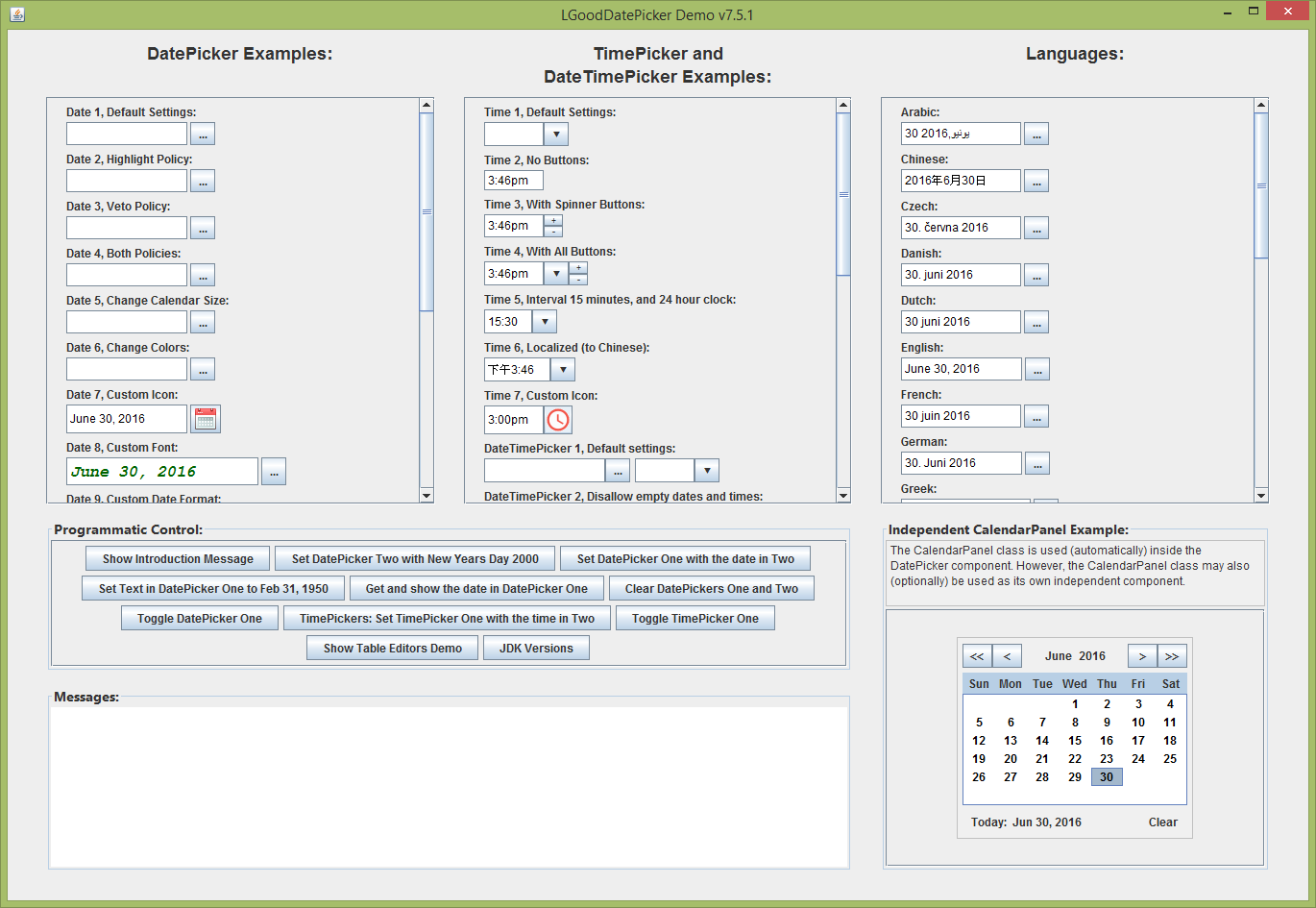1316x908 pixels.
Task: Click Show Introduction Message button
Action: coord(178,559)
